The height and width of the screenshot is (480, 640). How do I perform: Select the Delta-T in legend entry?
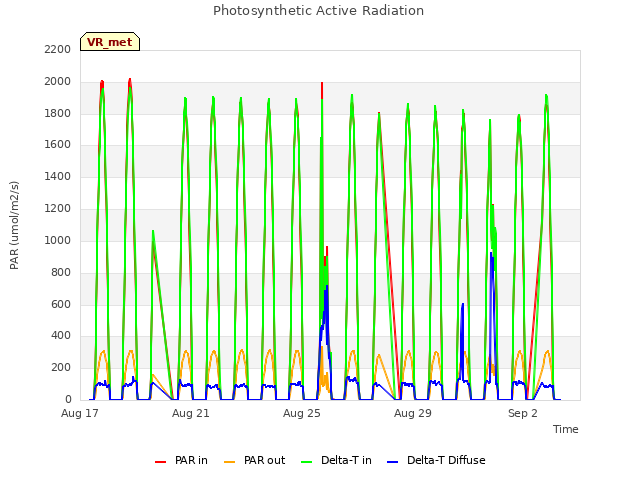[x=336, y=460]
